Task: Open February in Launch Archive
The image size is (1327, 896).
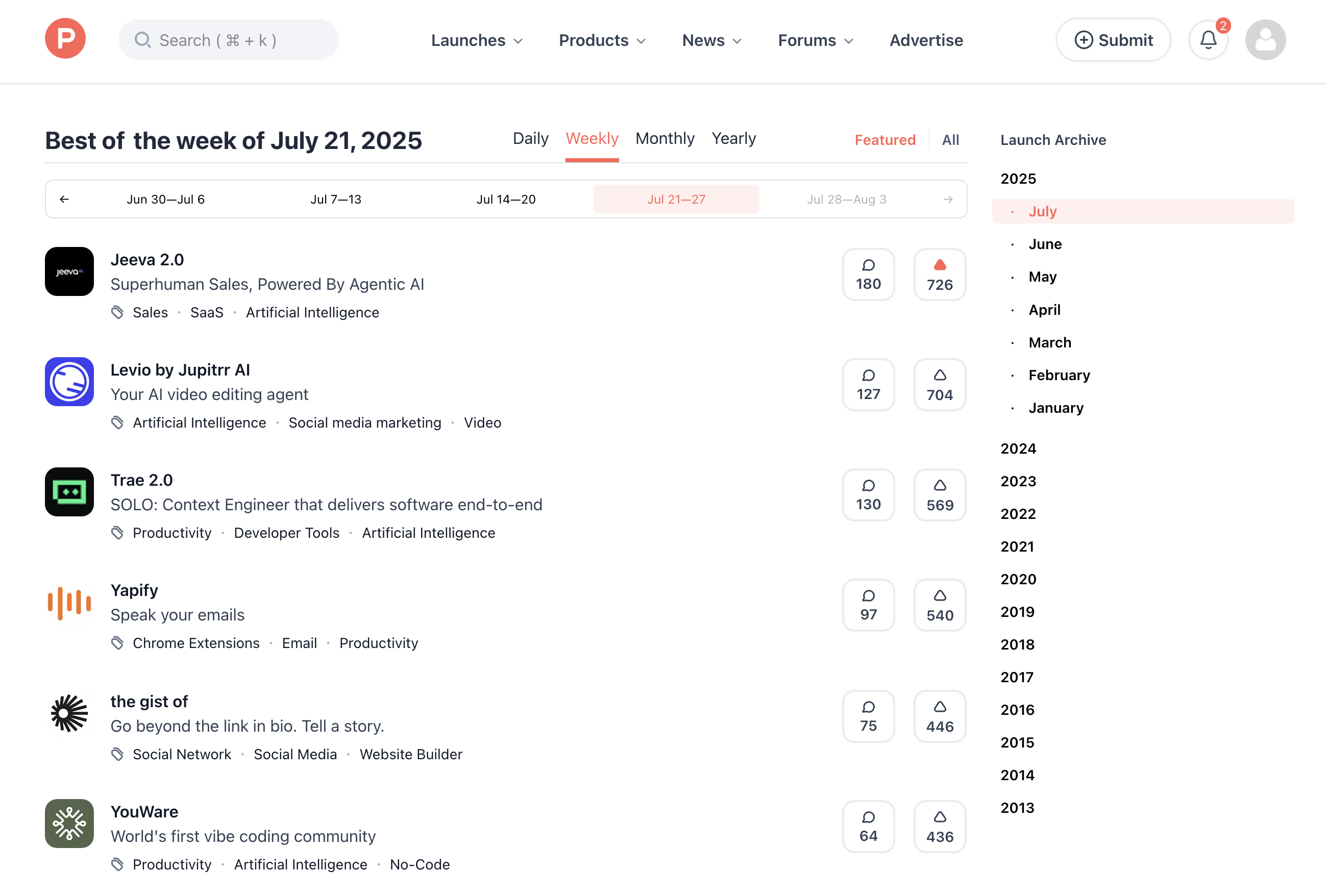Action: 1059,375
